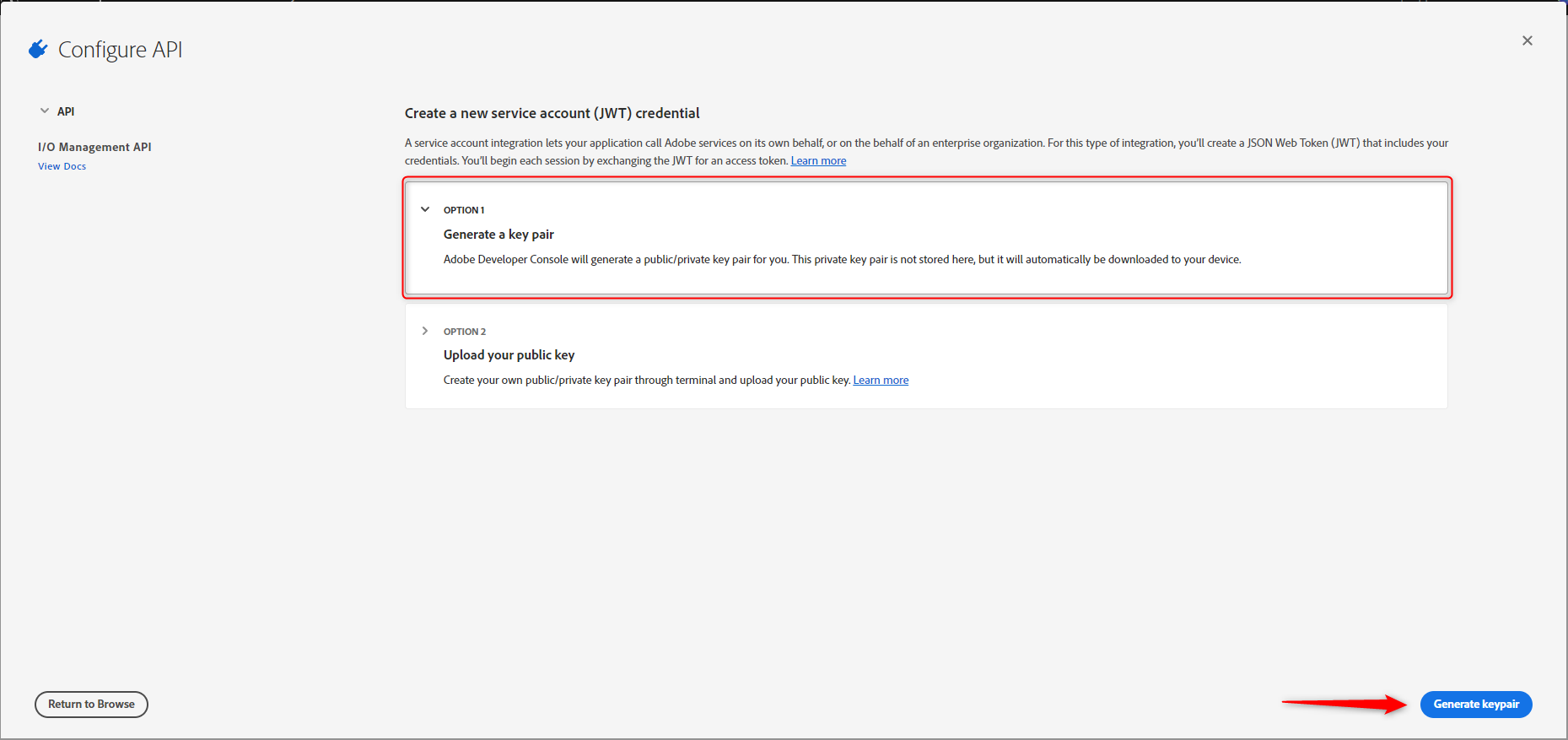Open Learn more link after access token
Image resolution: width=1568 pixels, height=740 pixels.
(818, 161)
